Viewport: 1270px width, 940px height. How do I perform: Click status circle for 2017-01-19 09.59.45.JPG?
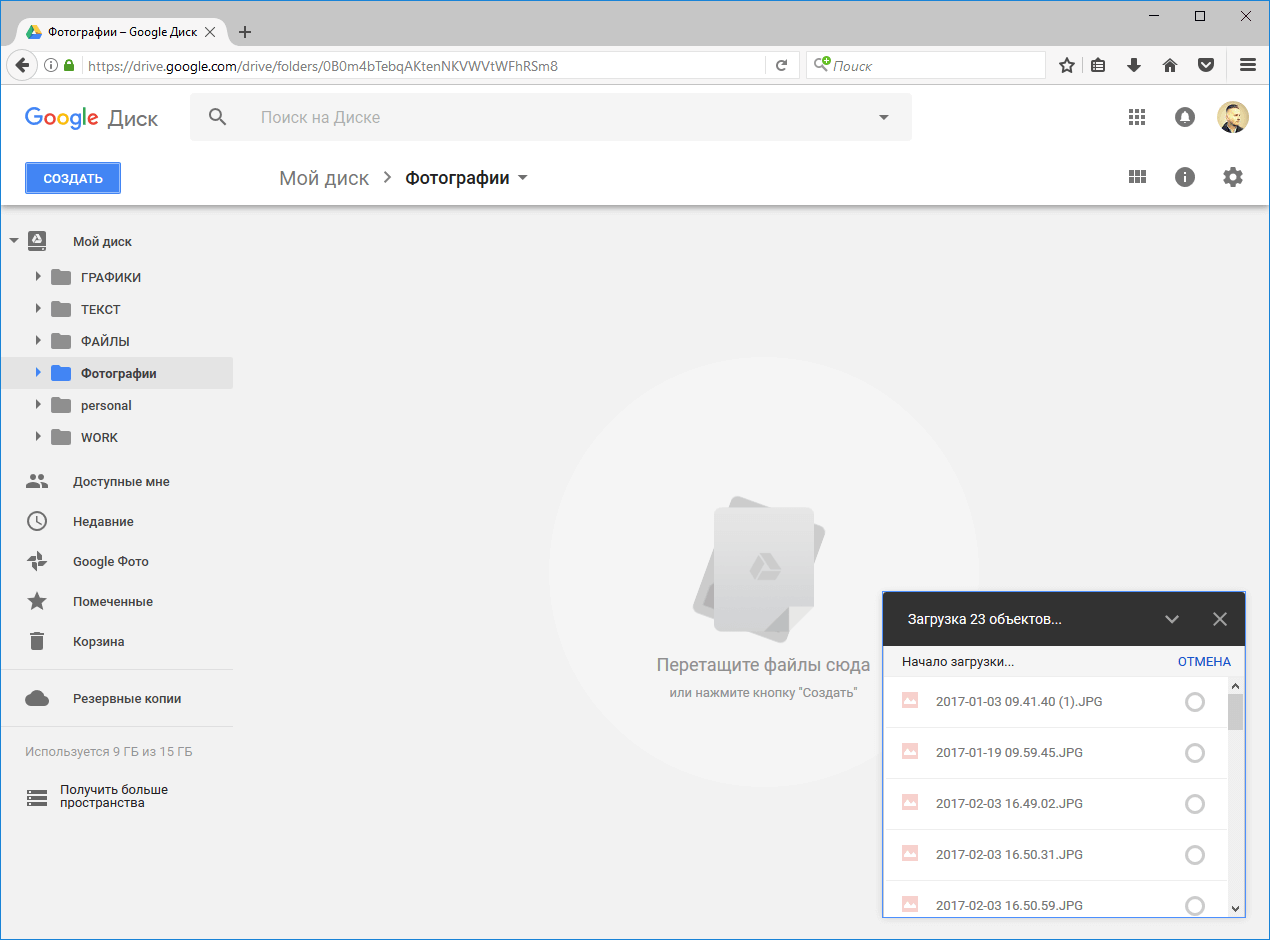[1194, 753]
